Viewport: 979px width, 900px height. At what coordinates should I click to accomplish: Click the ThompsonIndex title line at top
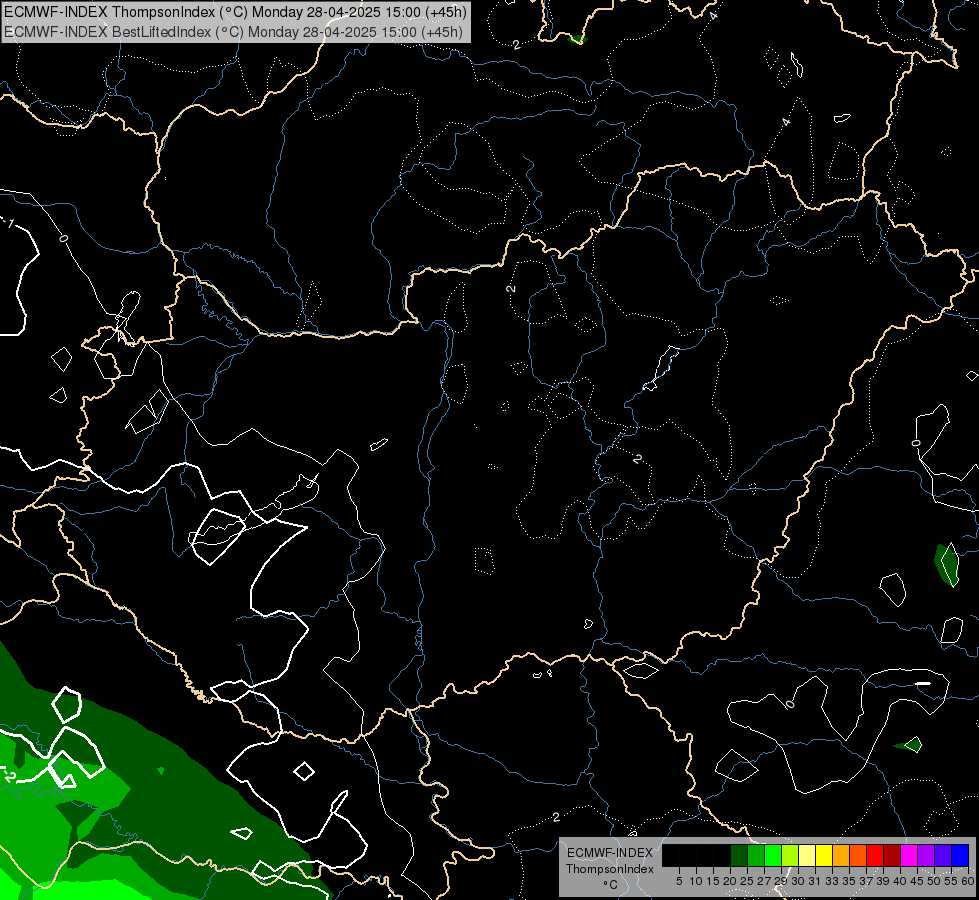pyautogui.click(x=235, y=12)
